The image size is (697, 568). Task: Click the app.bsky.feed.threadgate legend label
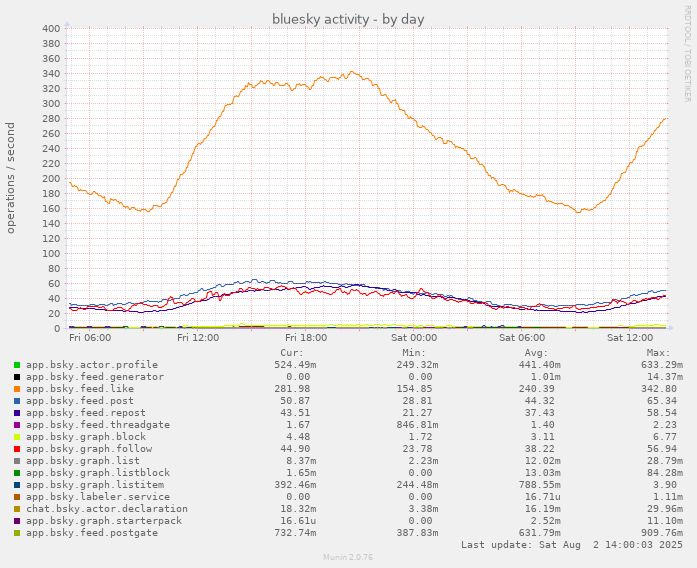(x=98, y=425)
